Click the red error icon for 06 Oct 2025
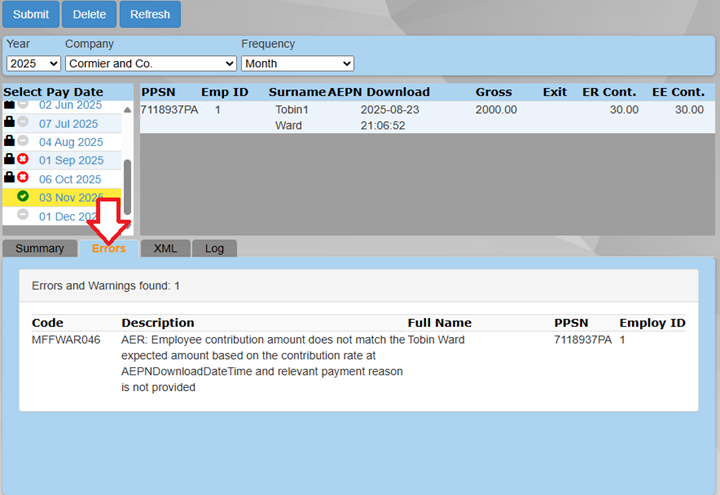This screenshot has width=720, height=495. [x=23, y=178]
